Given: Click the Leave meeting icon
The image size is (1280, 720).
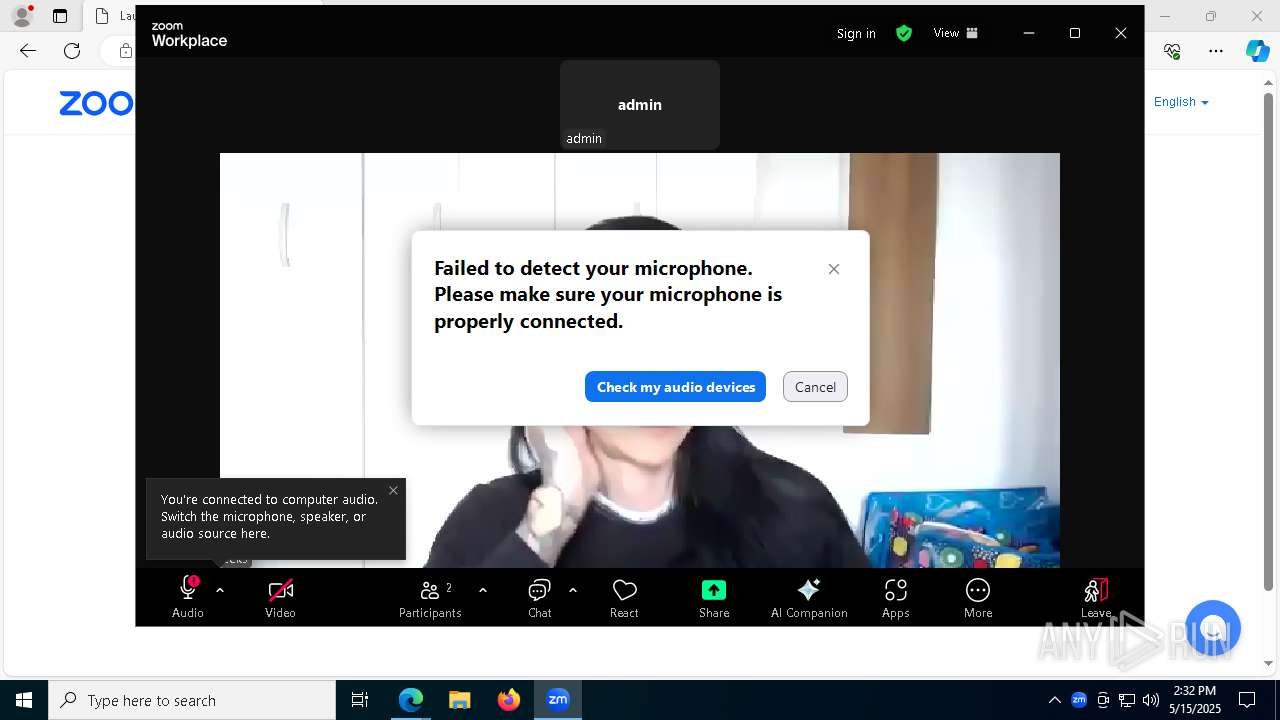Looking at the screenshot, I should [x=1096, y=590].
